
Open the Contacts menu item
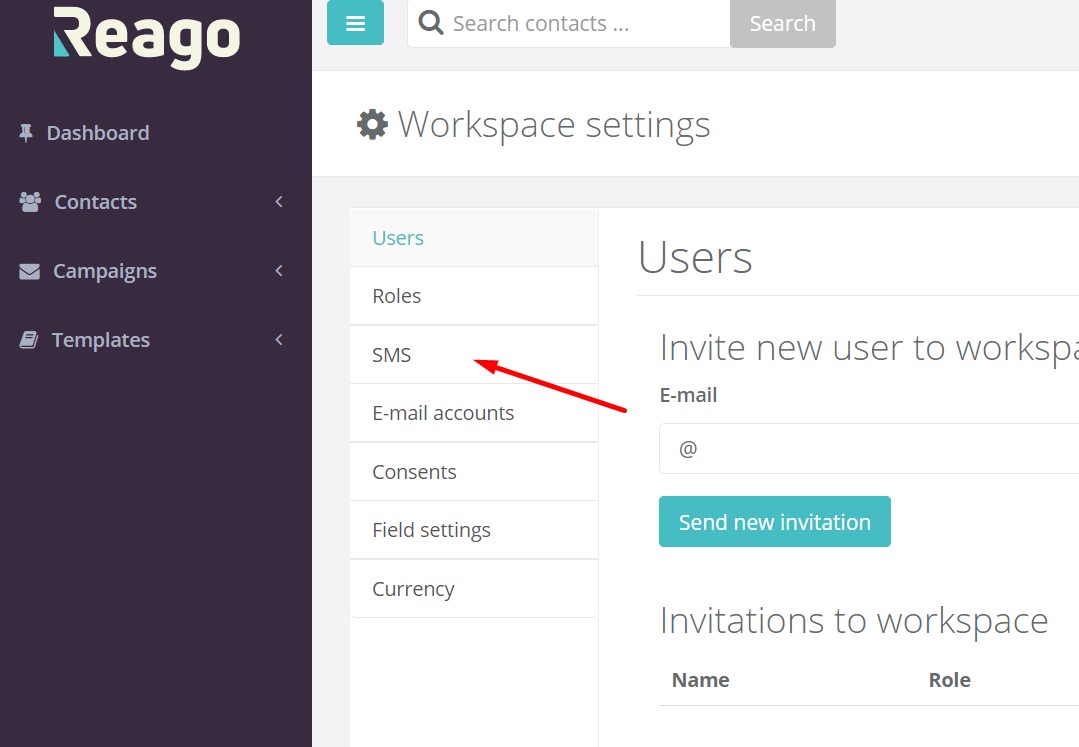pyautogui.click(x=96, y=202)
